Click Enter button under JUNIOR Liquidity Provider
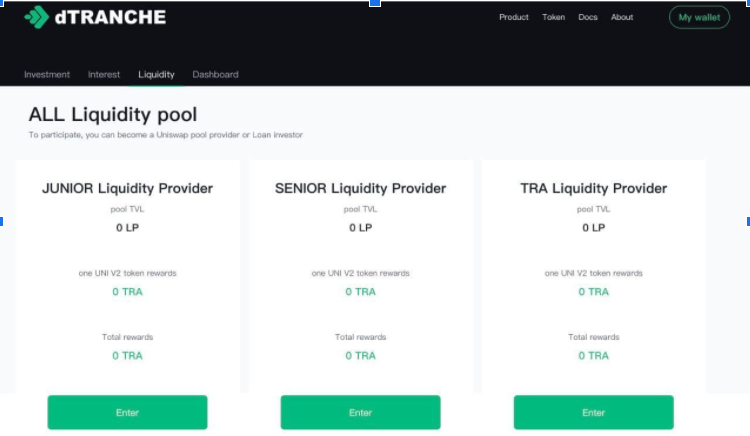This screenshot has width=750, height=436. point(127,412)
